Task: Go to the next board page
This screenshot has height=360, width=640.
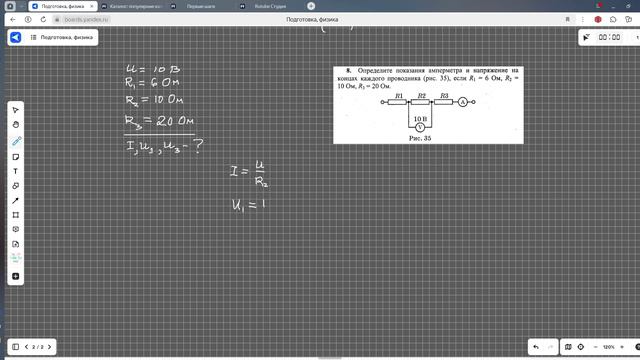Action: pos(49,347)
